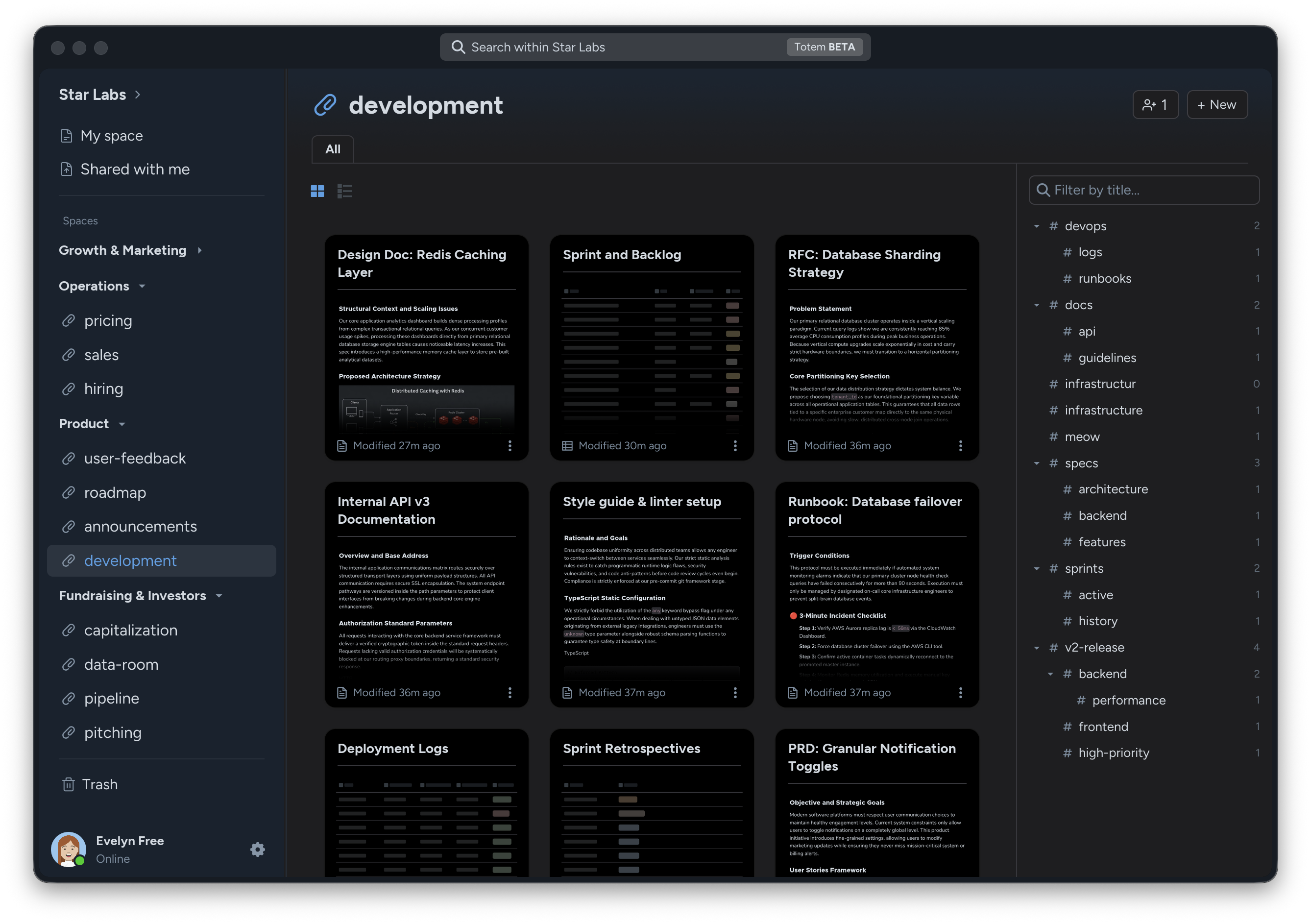The height and width of the screenshot is (924, 1311).
Task: Collapse the docs tag group
Action: tap(1036, 305)
